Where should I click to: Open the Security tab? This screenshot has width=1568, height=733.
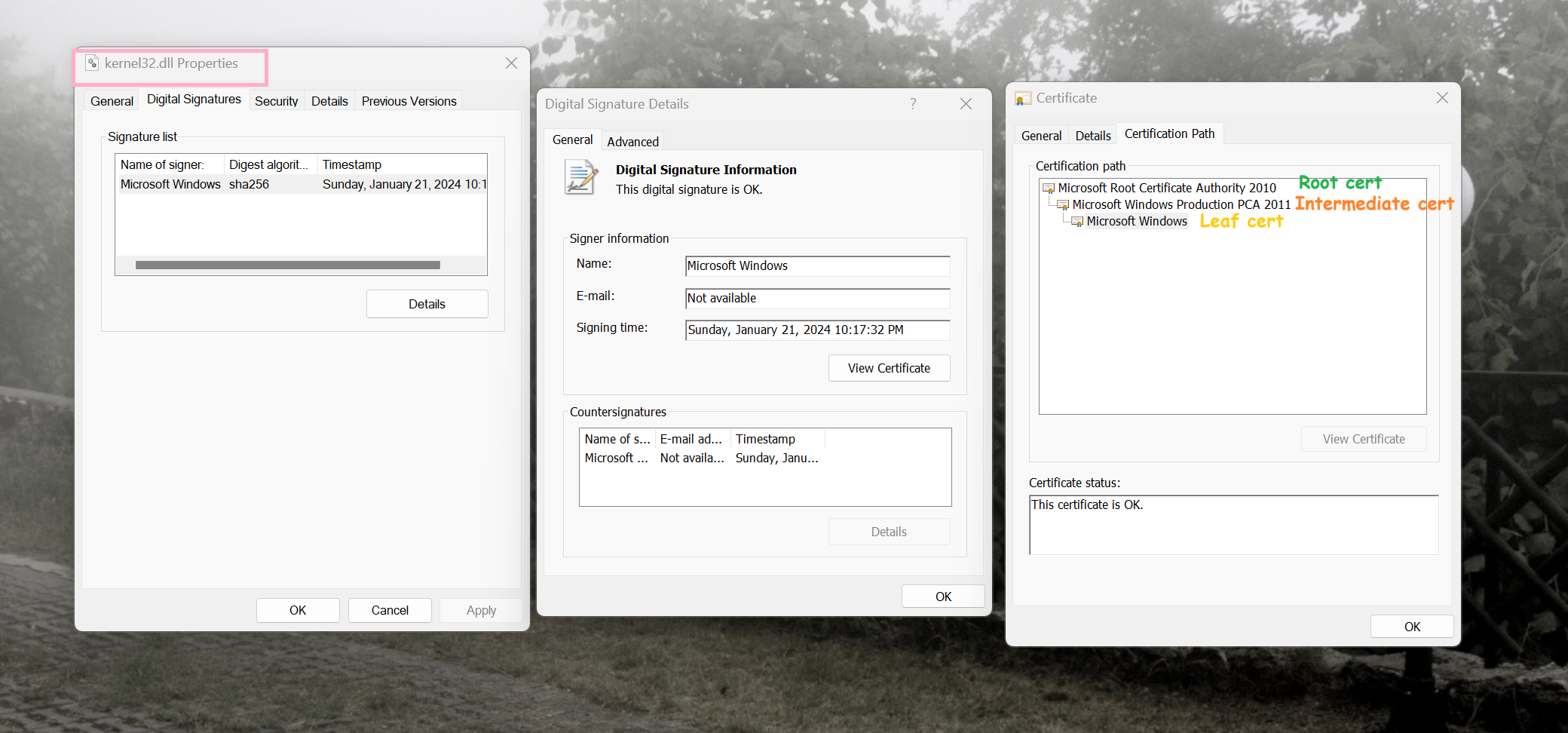(x=277, y=101)
